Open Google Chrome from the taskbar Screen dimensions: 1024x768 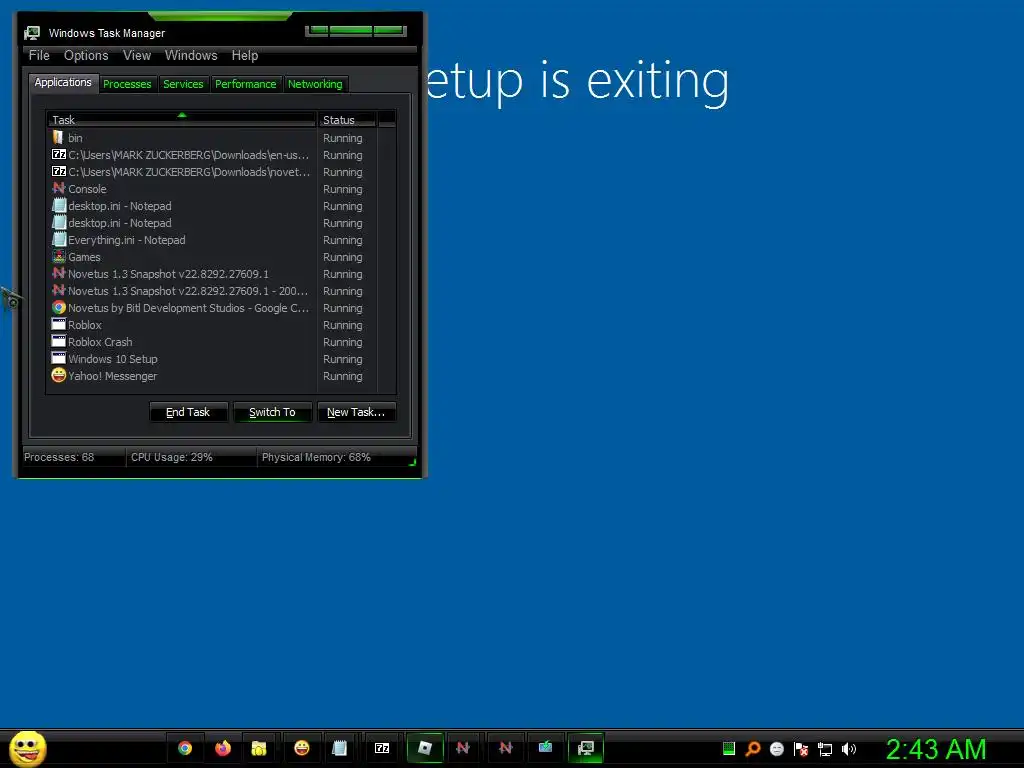point(185,748)
